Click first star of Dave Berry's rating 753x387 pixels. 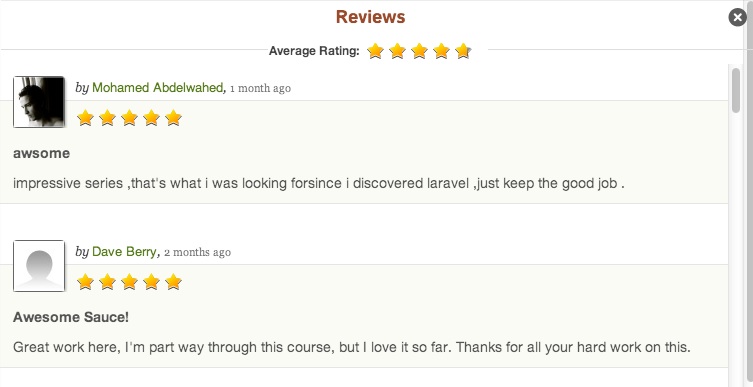(x=85, y=282)
